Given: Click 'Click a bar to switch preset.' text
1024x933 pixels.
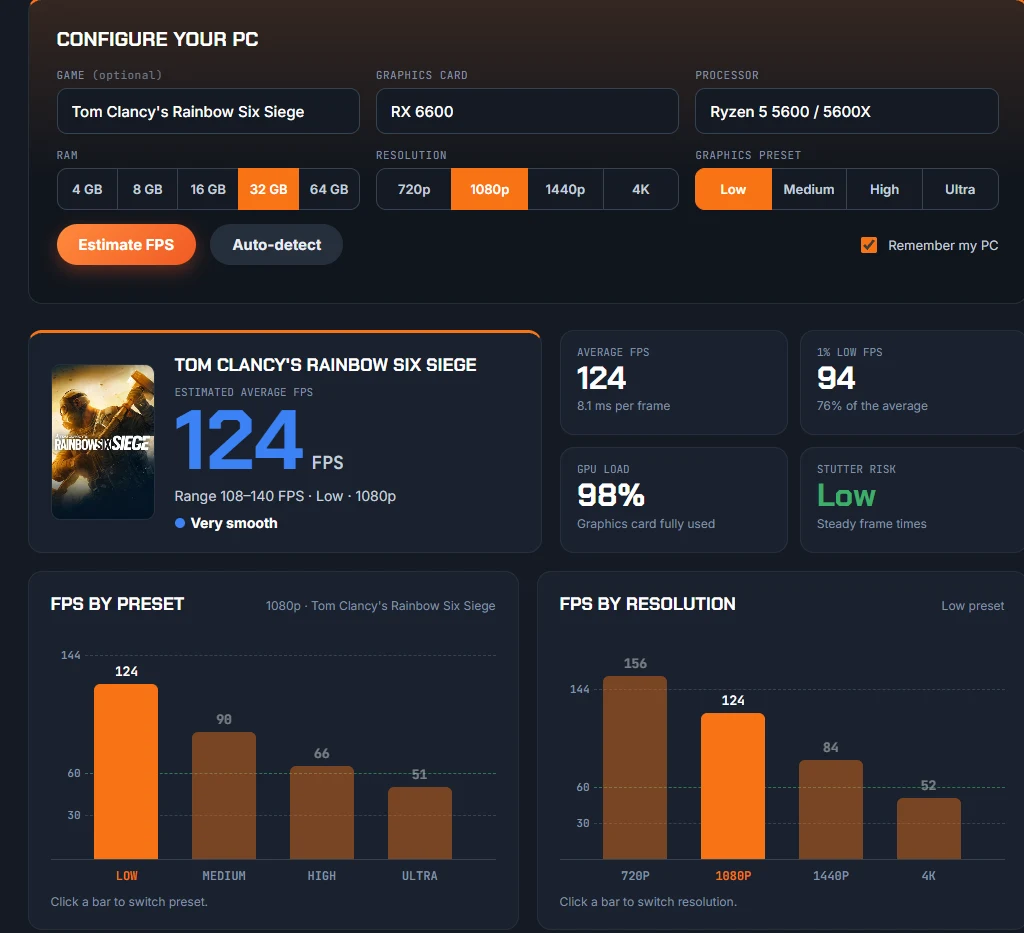Looking at the screenshot, I should 129,902.
